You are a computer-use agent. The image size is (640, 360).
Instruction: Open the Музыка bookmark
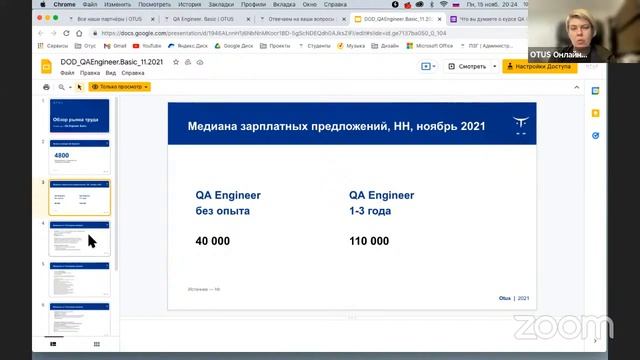click(x=351, y=46)
